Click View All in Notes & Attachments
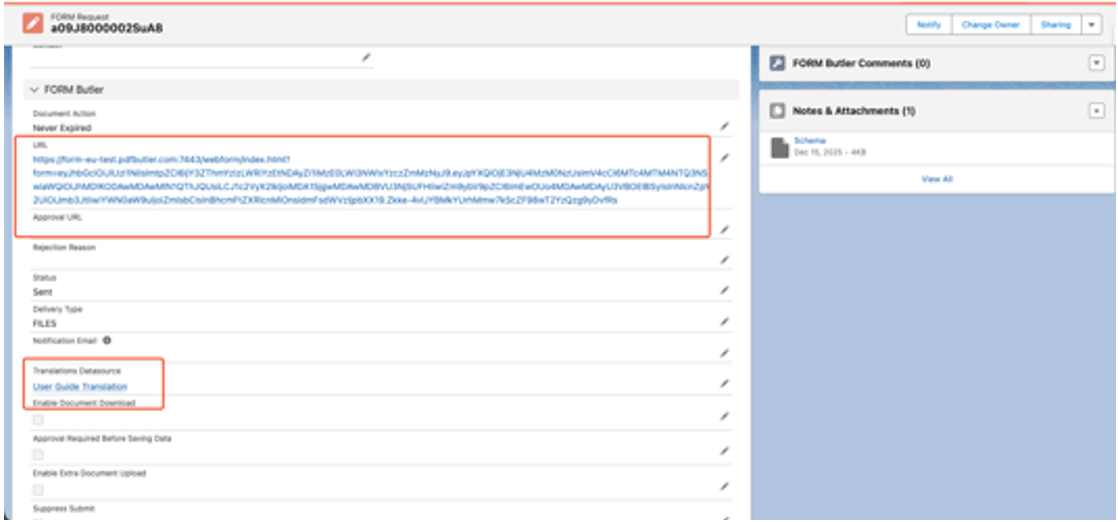Screen dimensions: 1118x522 tap(936, 179)
